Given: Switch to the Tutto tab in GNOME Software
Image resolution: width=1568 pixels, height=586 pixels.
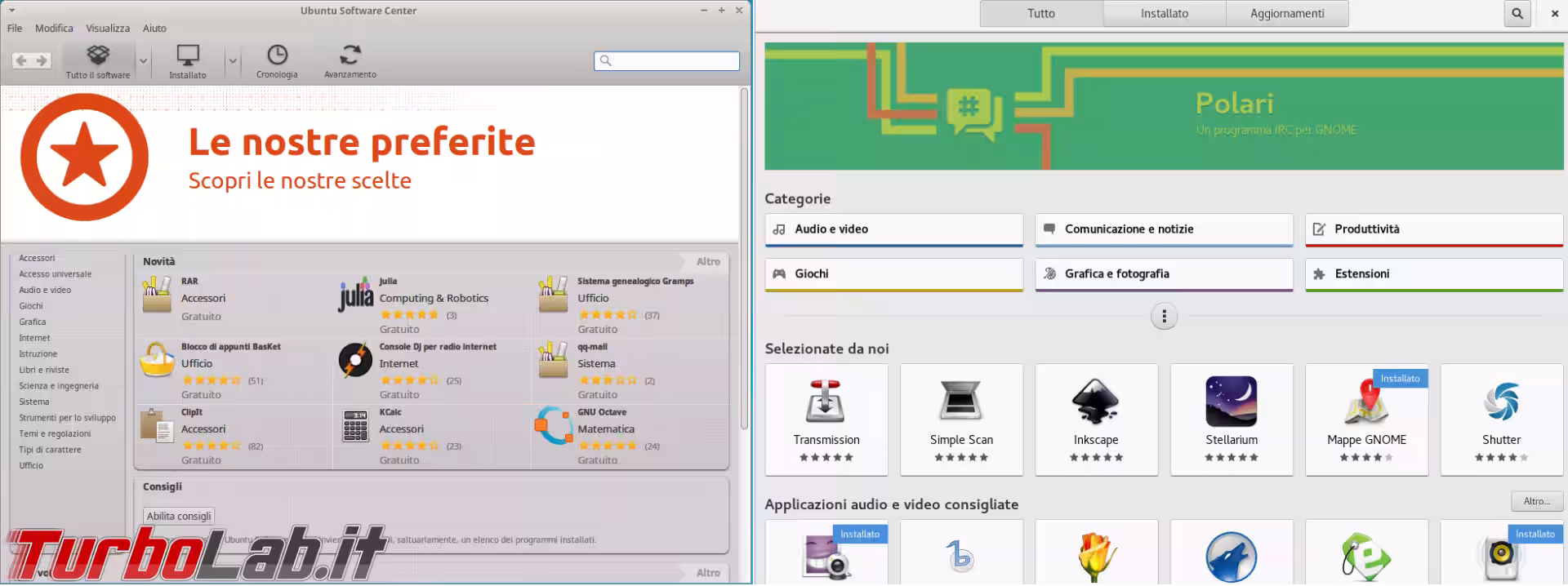Looking at the screenshot, I should coord(1041,13).
